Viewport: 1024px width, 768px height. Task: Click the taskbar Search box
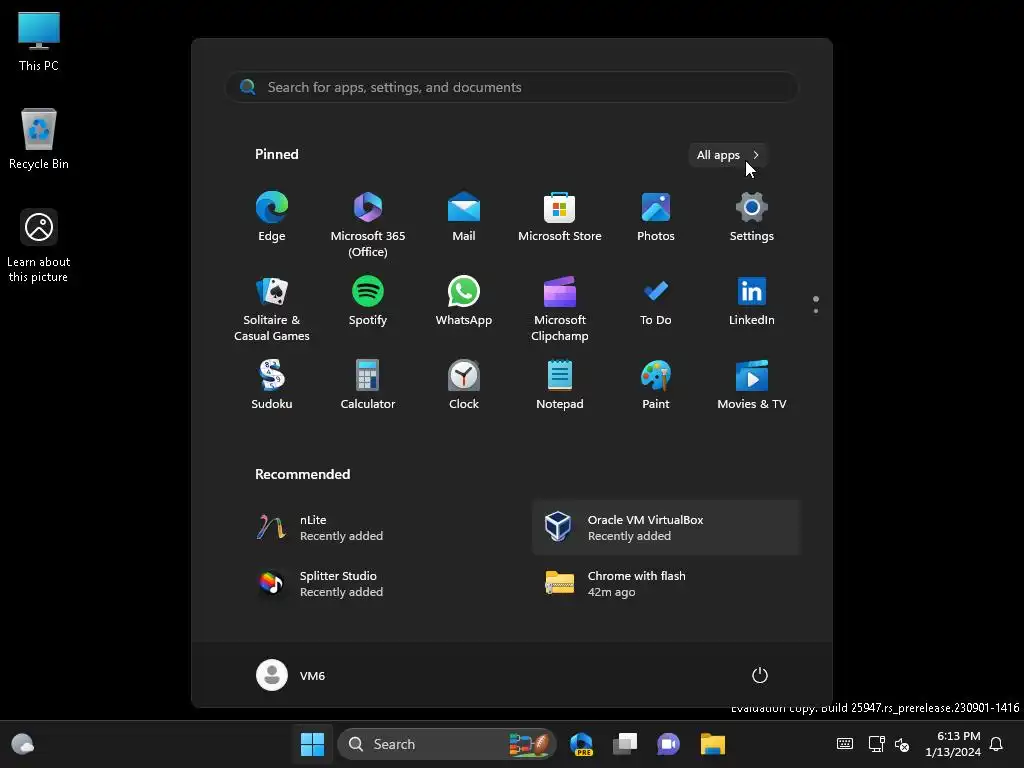click(447, 744)
